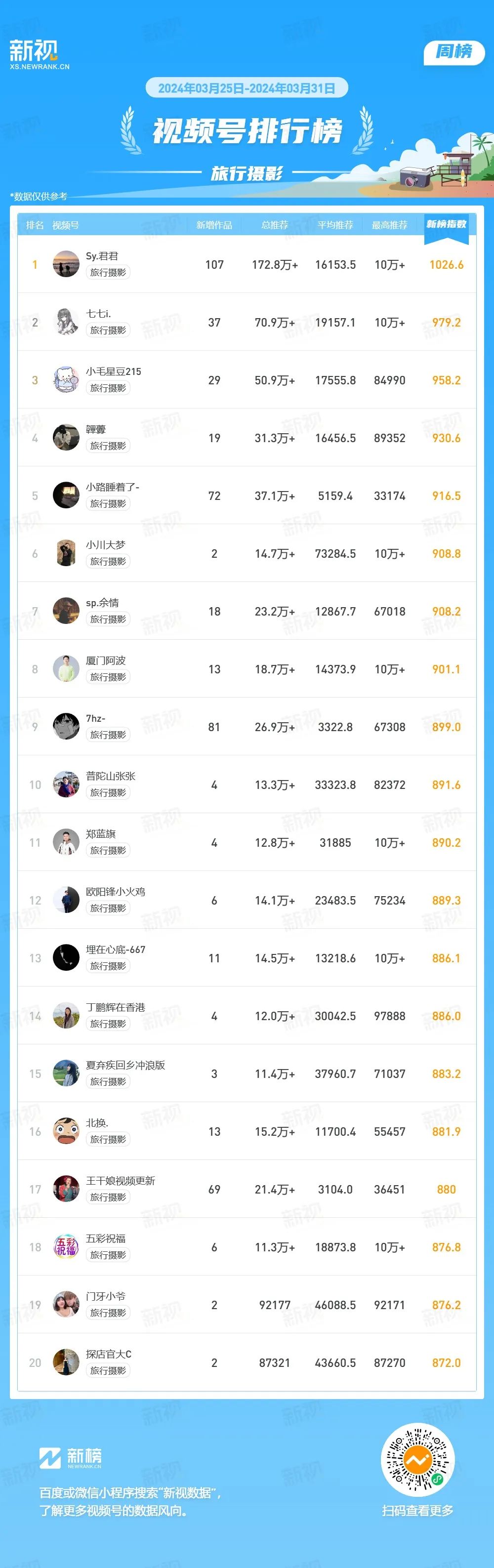This screenshot has width=494, height=1568.
Task: Open 小川大梦 avatar
Action: tap(66, 553)
